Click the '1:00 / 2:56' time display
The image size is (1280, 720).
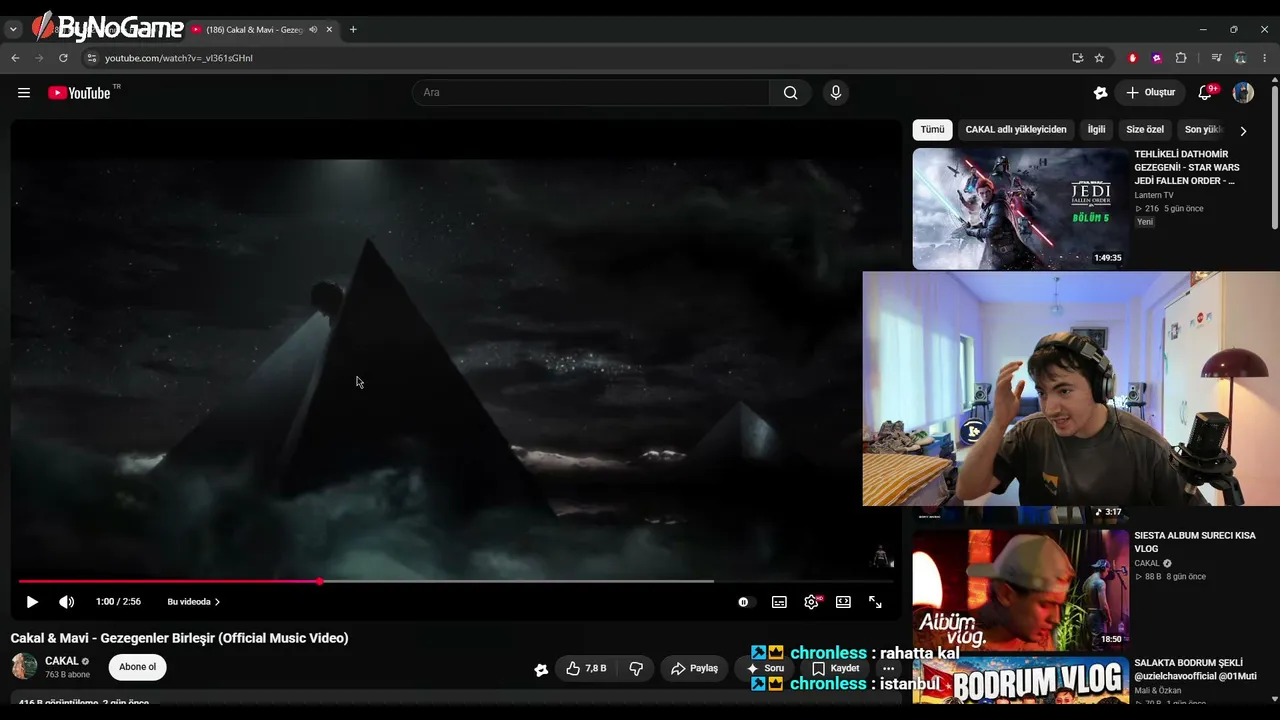(x=118, y=602)
